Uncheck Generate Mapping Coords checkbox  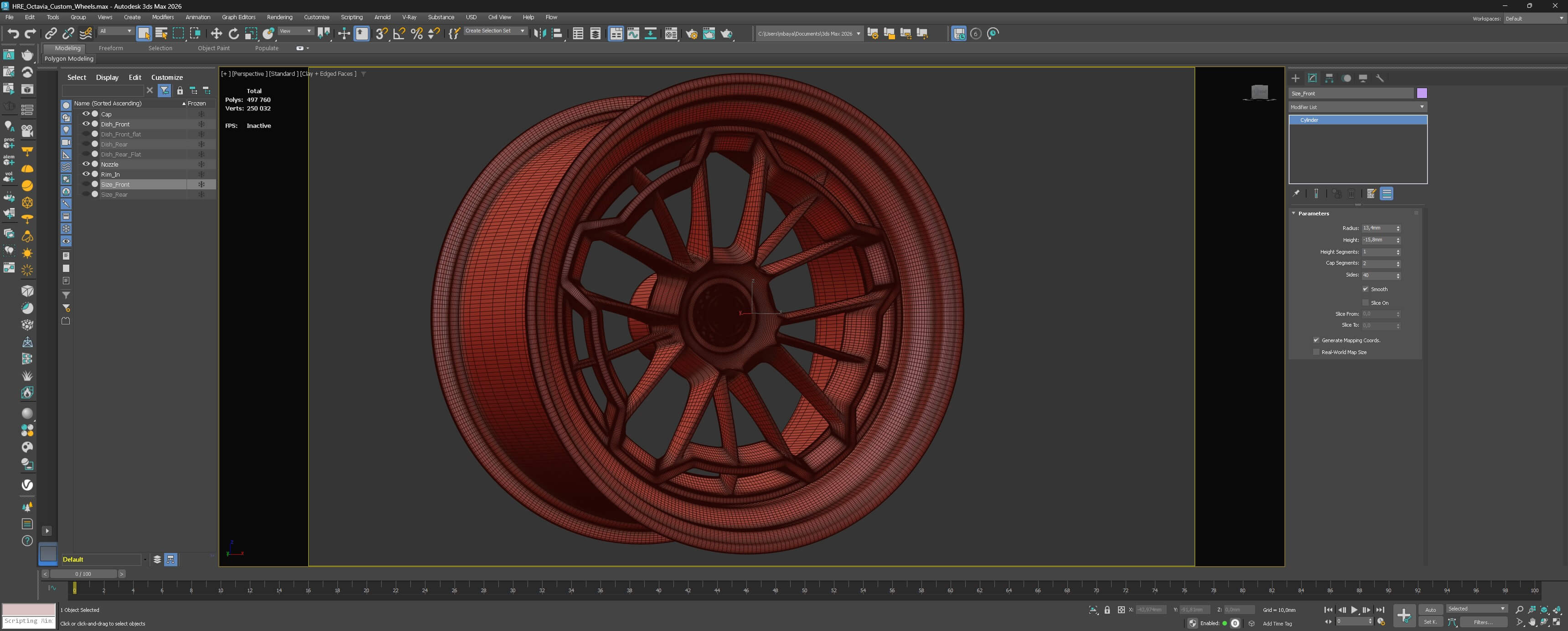click(x=1316, y=340)
